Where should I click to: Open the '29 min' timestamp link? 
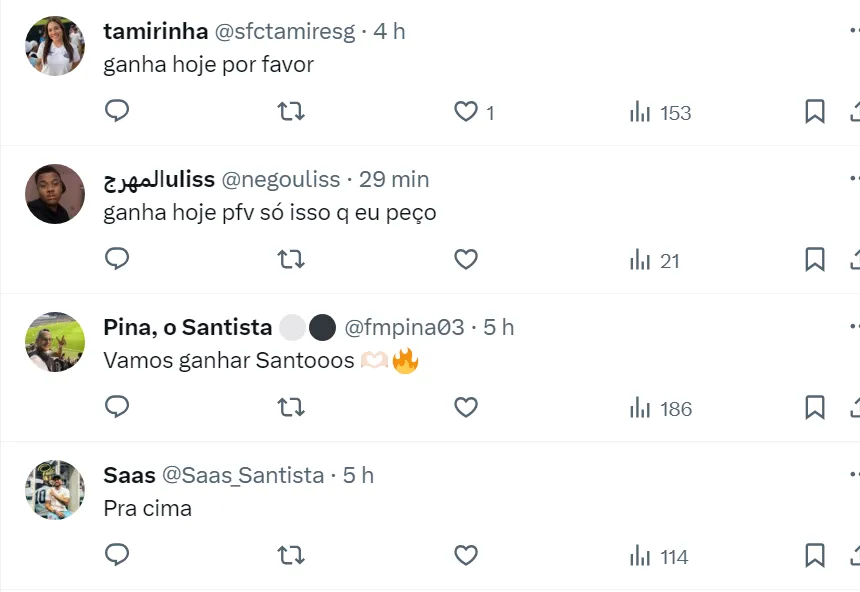pos(394,179)
